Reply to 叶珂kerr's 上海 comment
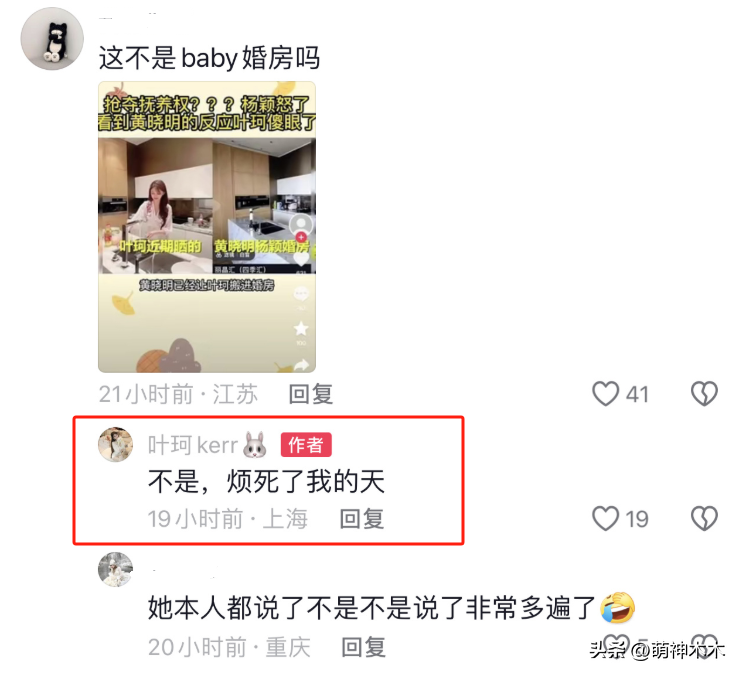 362,519
